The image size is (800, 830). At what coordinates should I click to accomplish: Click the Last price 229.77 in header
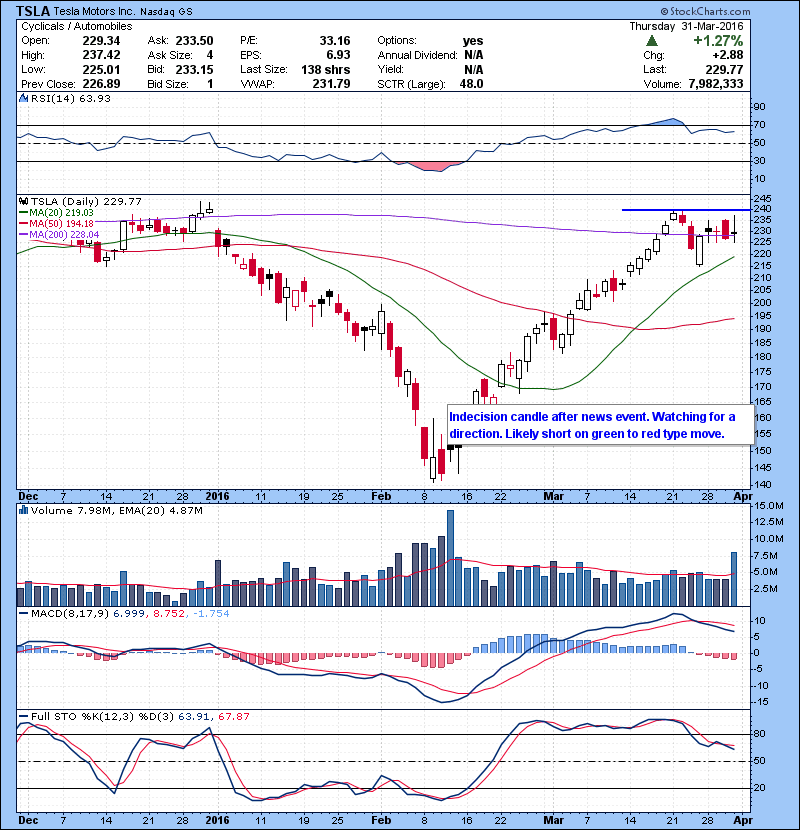click(x=724, y=70)
